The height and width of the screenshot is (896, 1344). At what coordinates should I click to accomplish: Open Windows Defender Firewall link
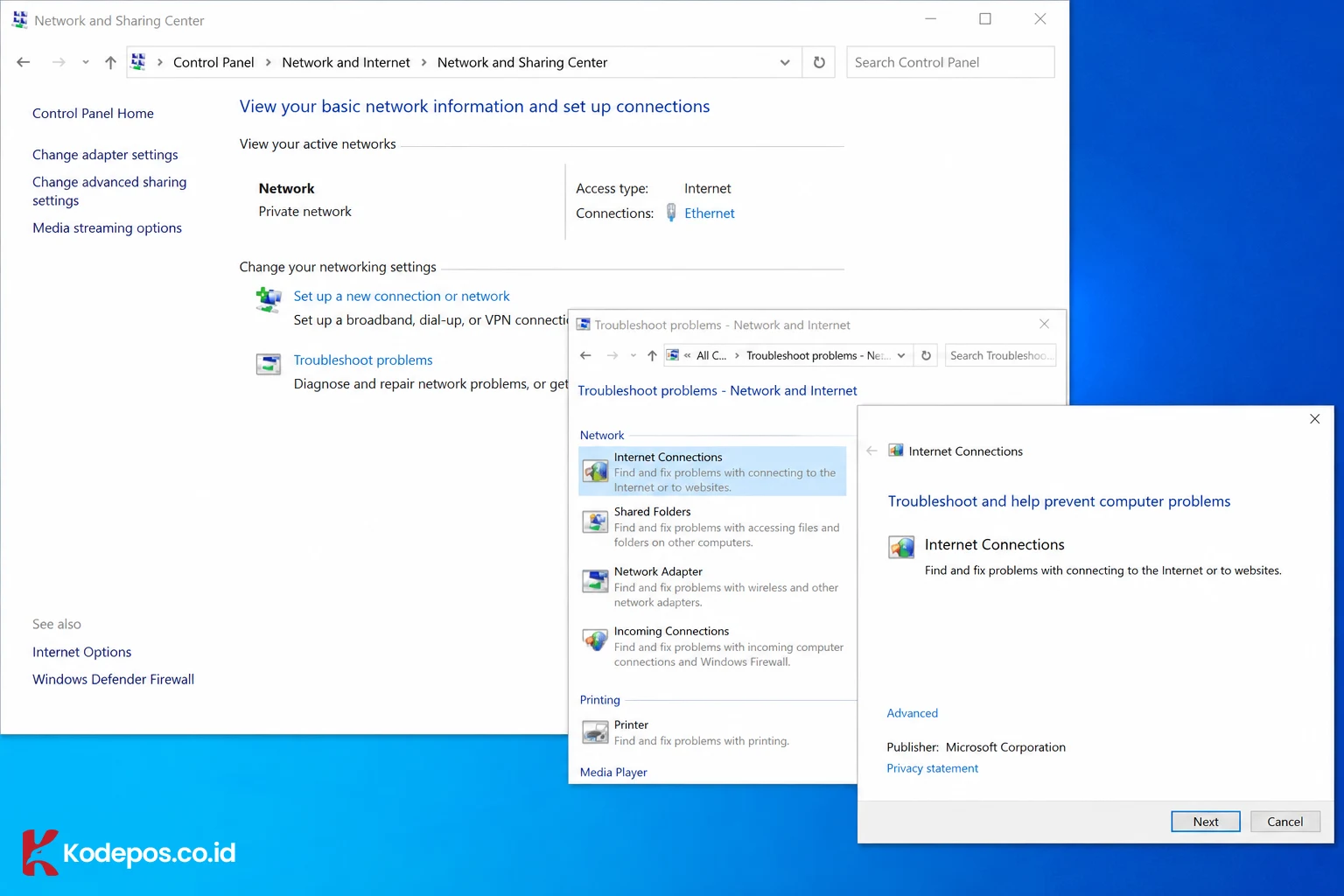(x=113, y=679)
